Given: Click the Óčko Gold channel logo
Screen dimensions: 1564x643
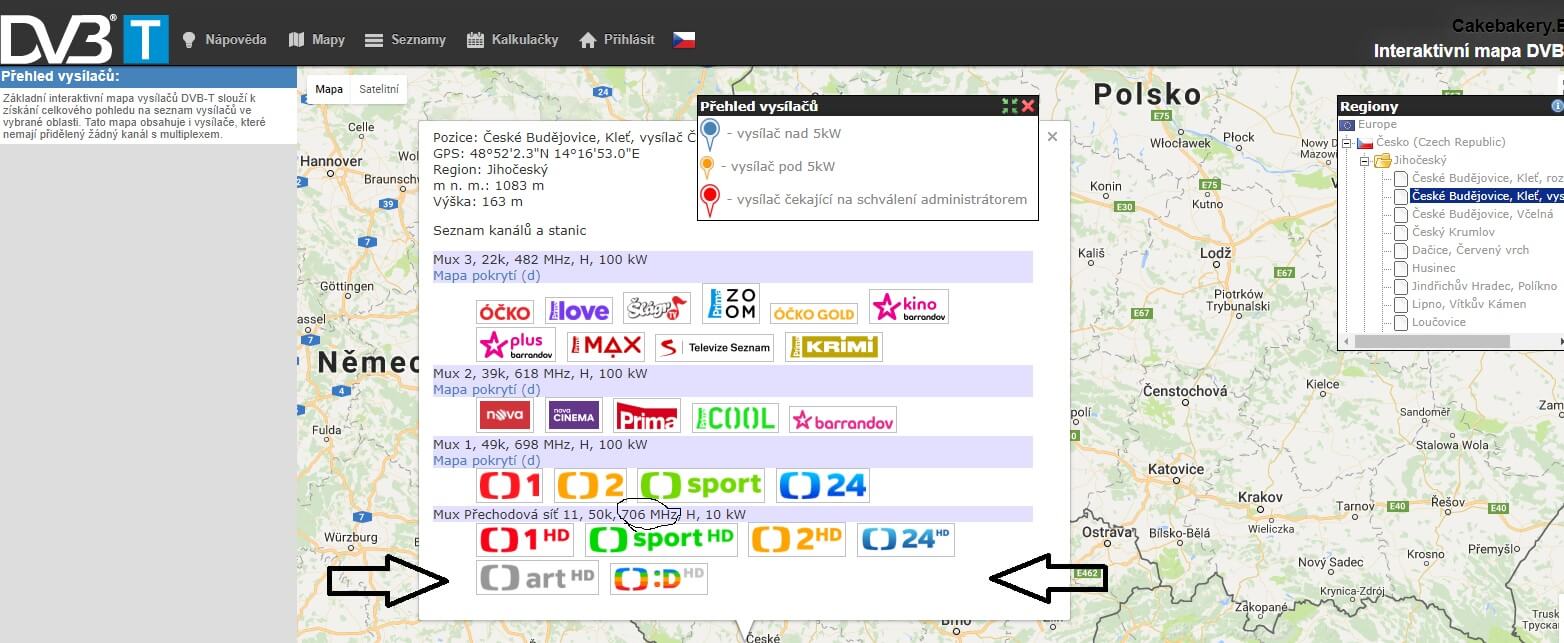Looking at the screenshot, I should 813,314.
